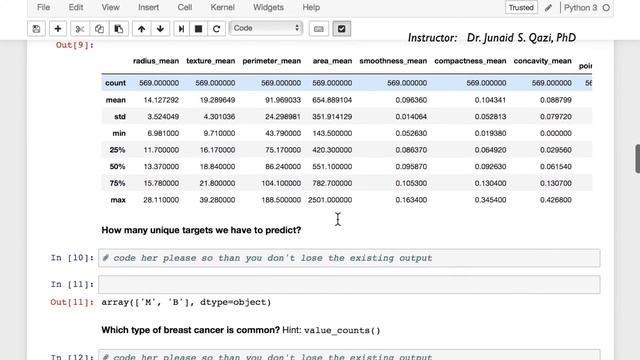The width and height of the screenshot is (640, 360).
Task: Click into the In [10] code cell
Action: click(x=349, y=258)
